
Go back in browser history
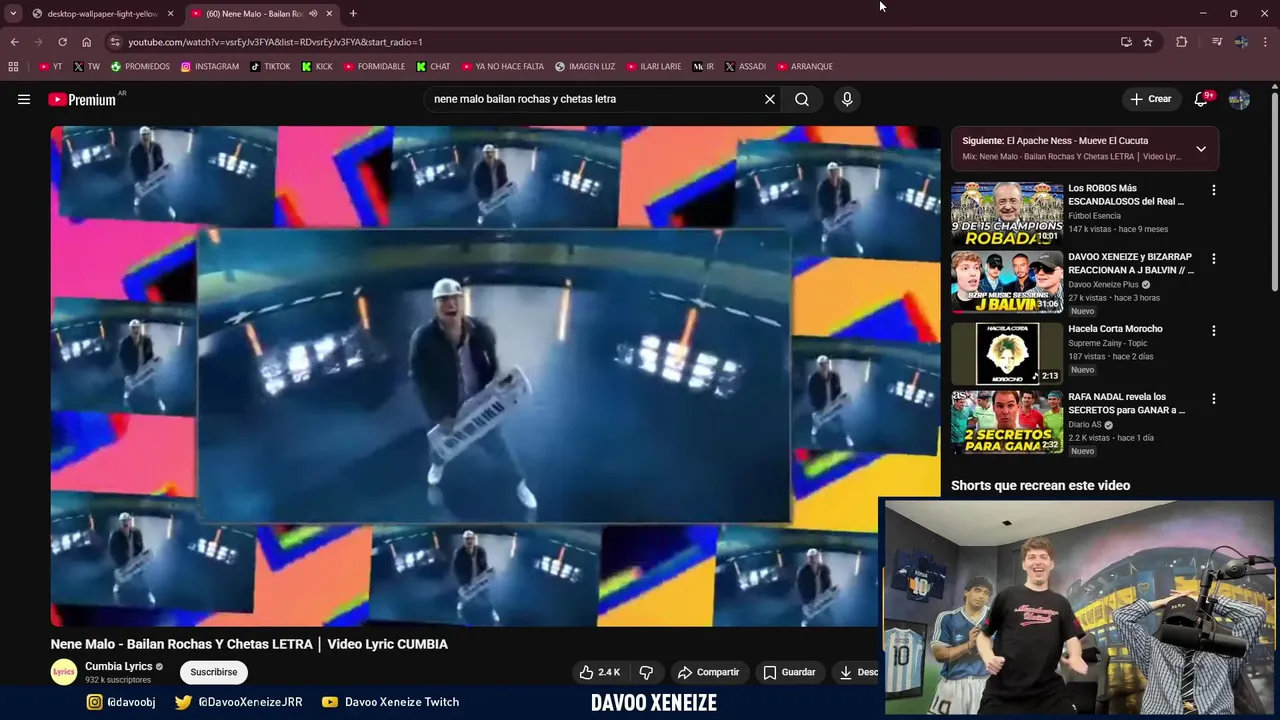[14, 42]
